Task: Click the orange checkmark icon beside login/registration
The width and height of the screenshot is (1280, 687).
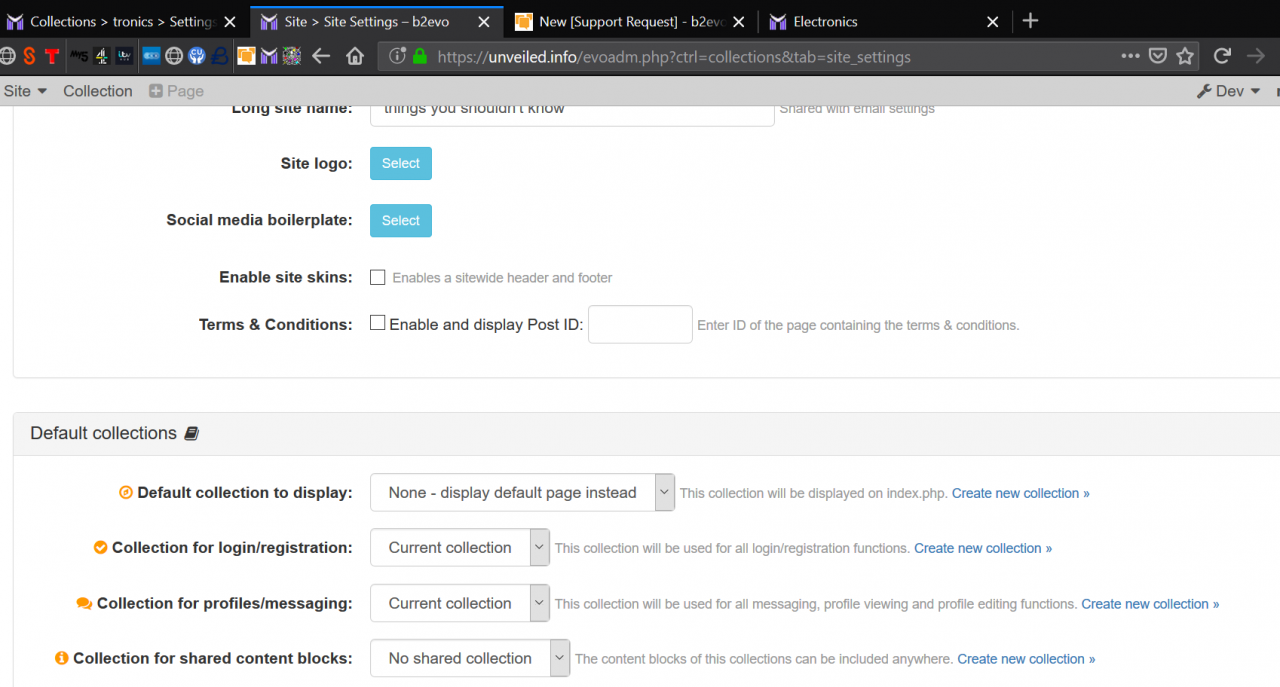Action: [100, 547]
